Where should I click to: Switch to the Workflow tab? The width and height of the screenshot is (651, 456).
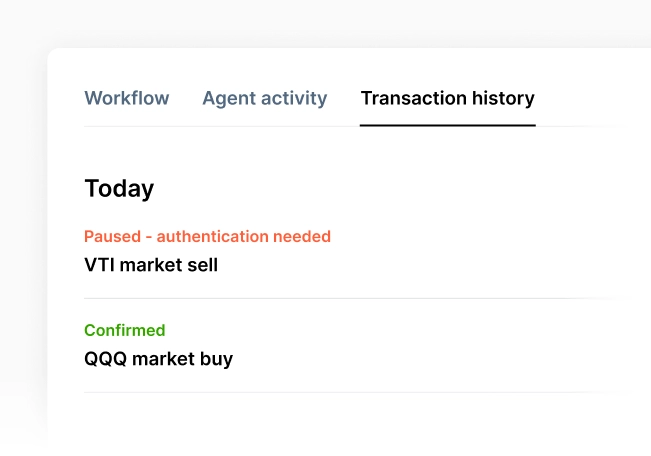[127, 98]
